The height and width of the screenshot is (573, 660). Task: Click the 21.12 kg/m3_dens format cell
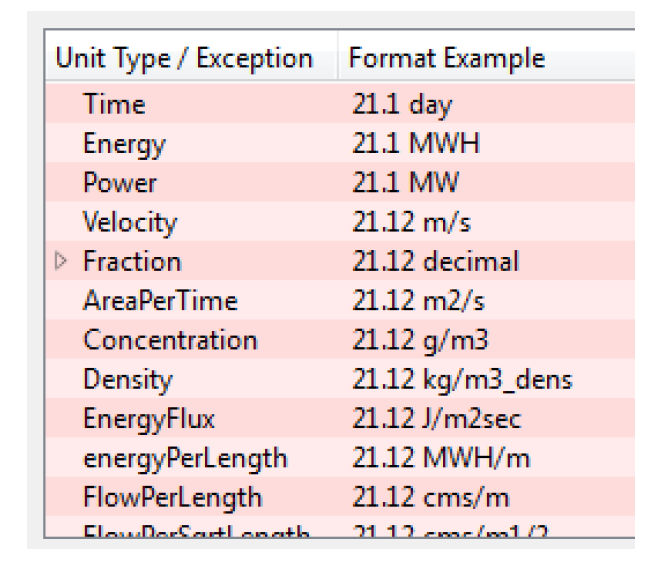pos(462,380)
